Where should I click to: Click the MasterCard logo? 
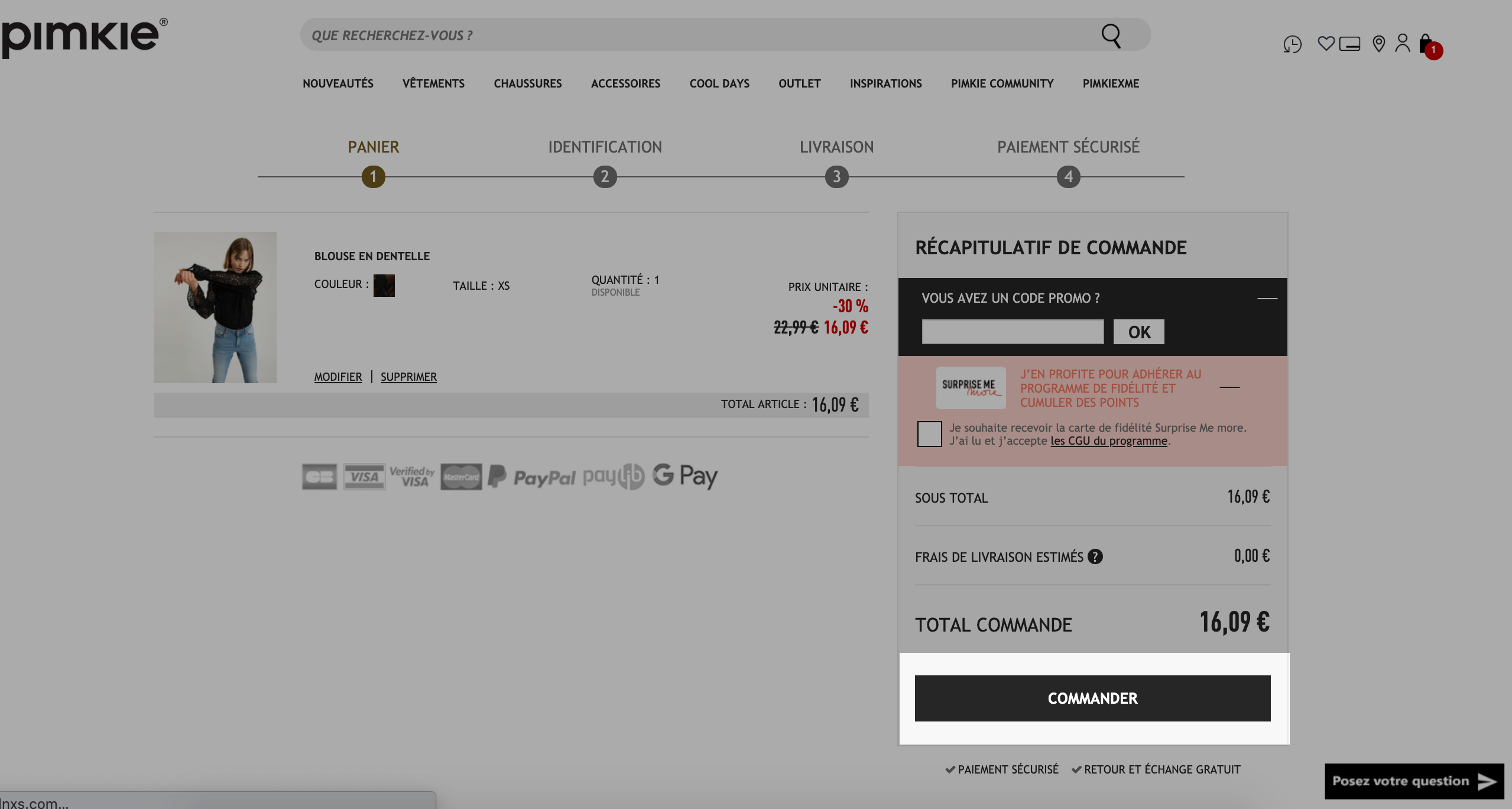pyautogui.click(x=461, y=477)
